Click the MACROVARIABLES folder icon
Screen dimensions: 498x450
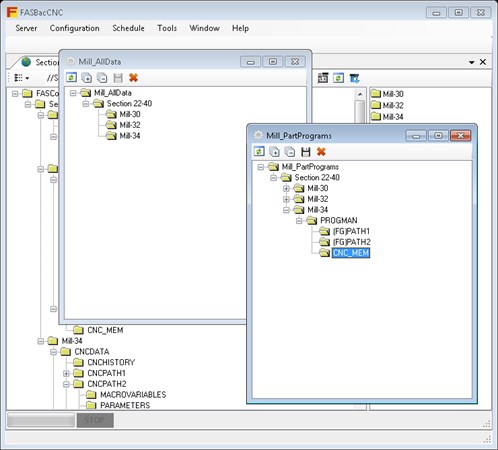point(91,395)
